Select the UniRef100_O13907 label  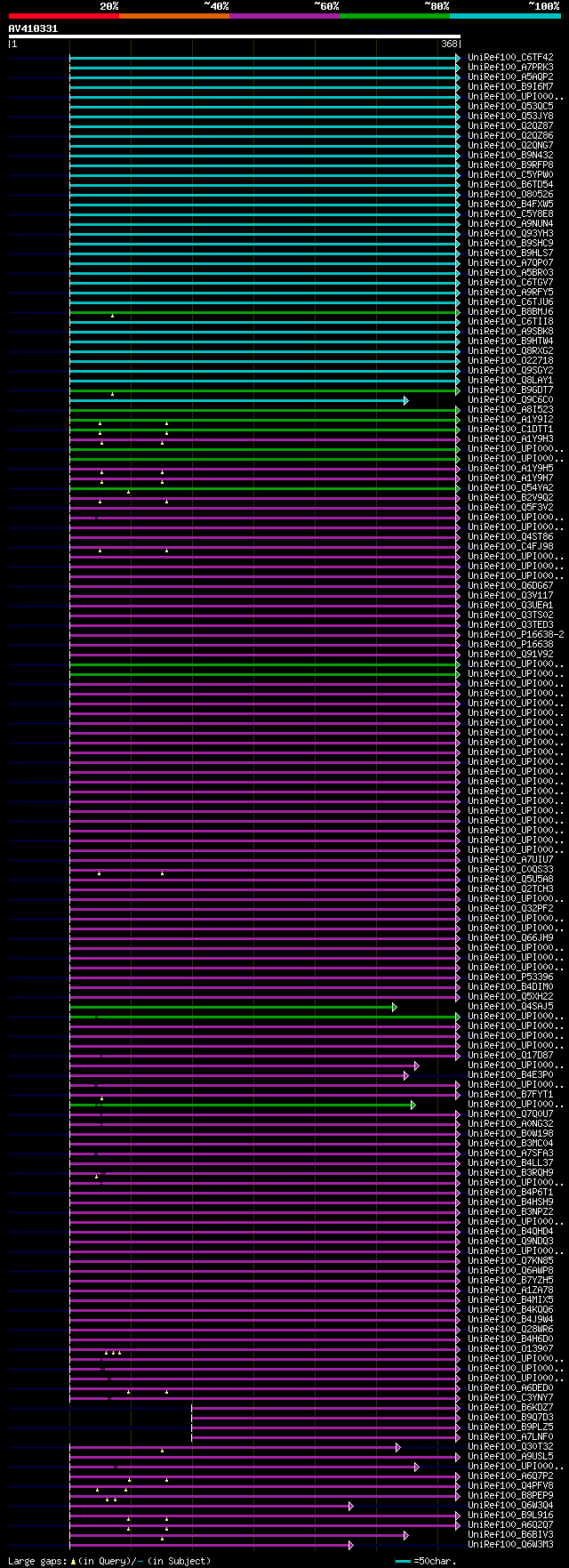click(510, 1349)
